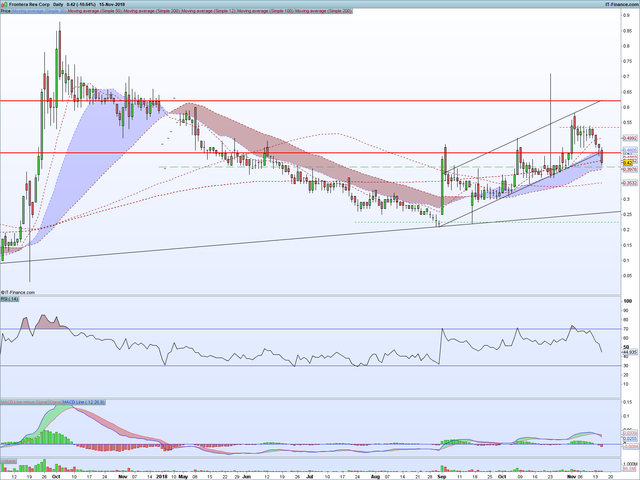
Task: Click the Aug label on the time axis
Action: tap(375, 476)
